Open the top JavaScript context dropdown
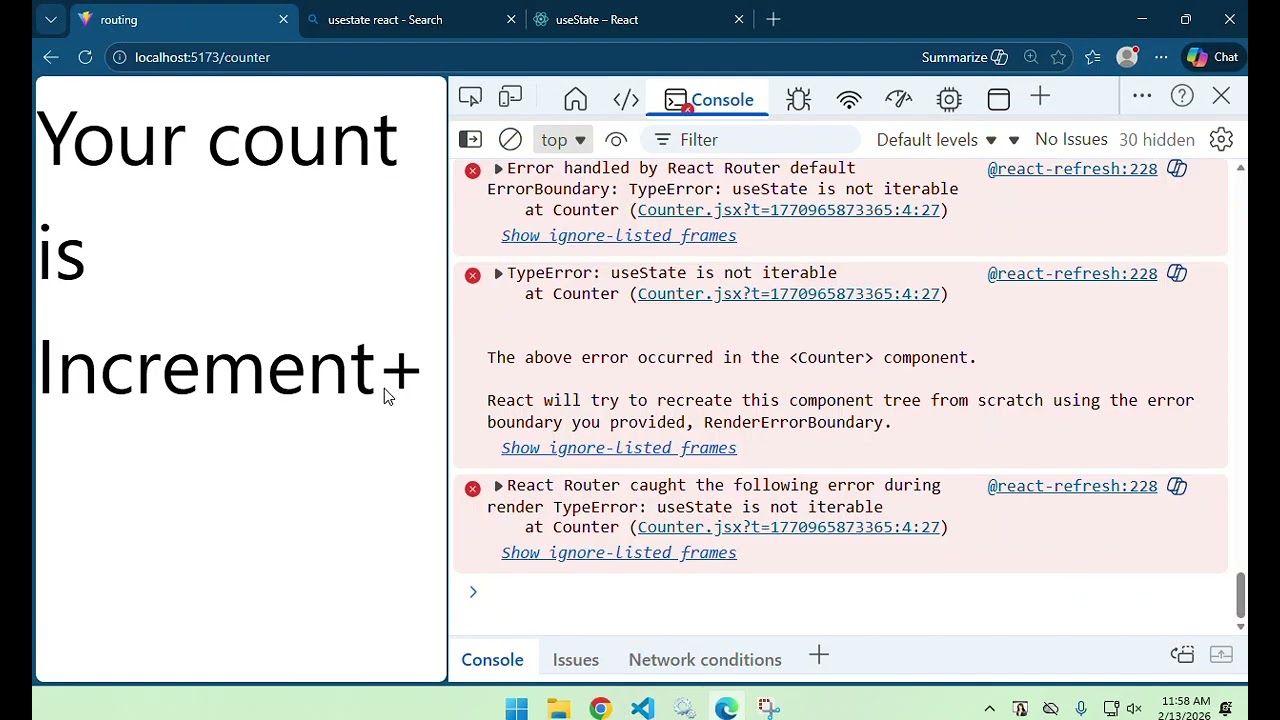Image resolution: width=1280 pixels, height=720 pixels. coord(563,140)
